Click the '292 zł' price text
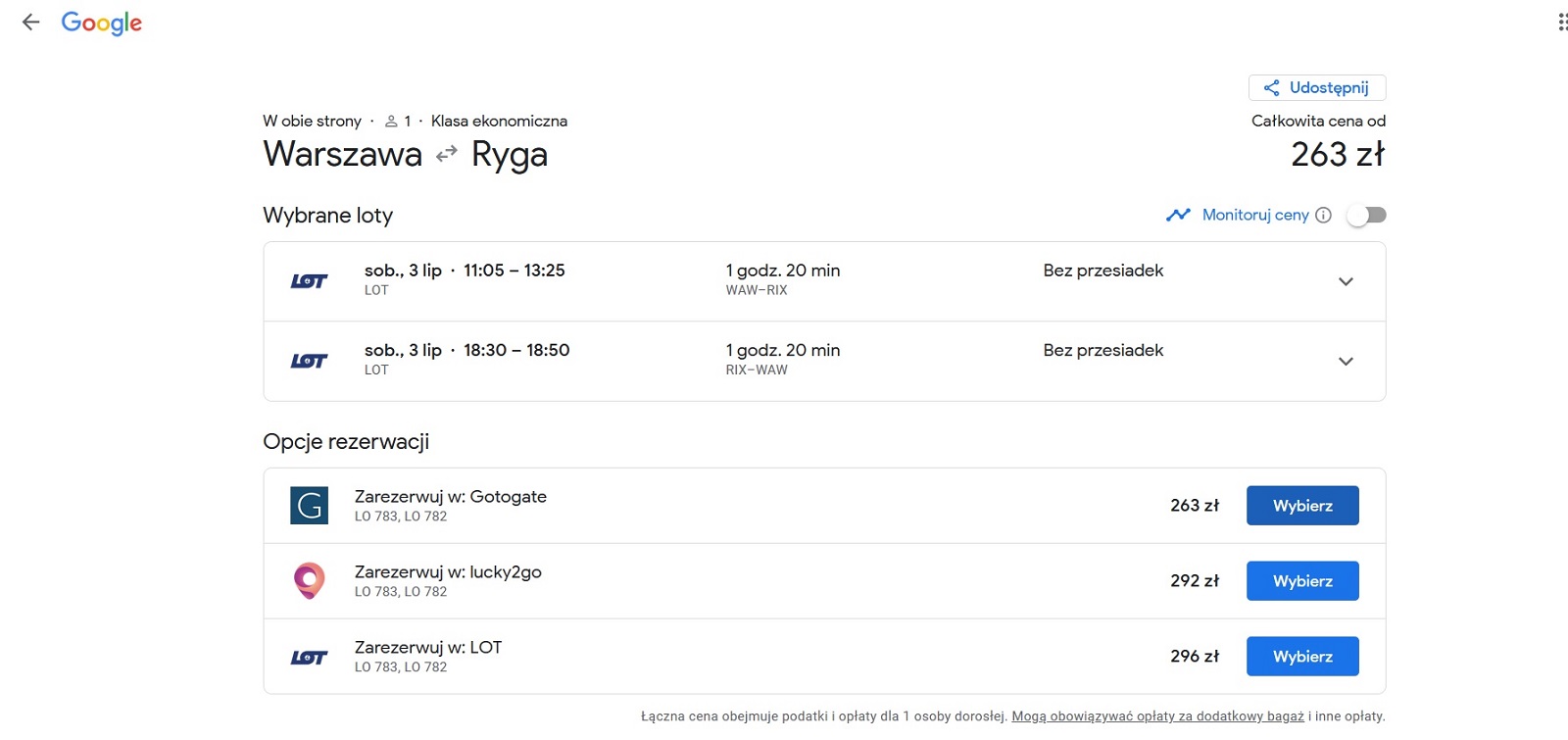This screenshot has width=1568, height=740. point(1195,581)
